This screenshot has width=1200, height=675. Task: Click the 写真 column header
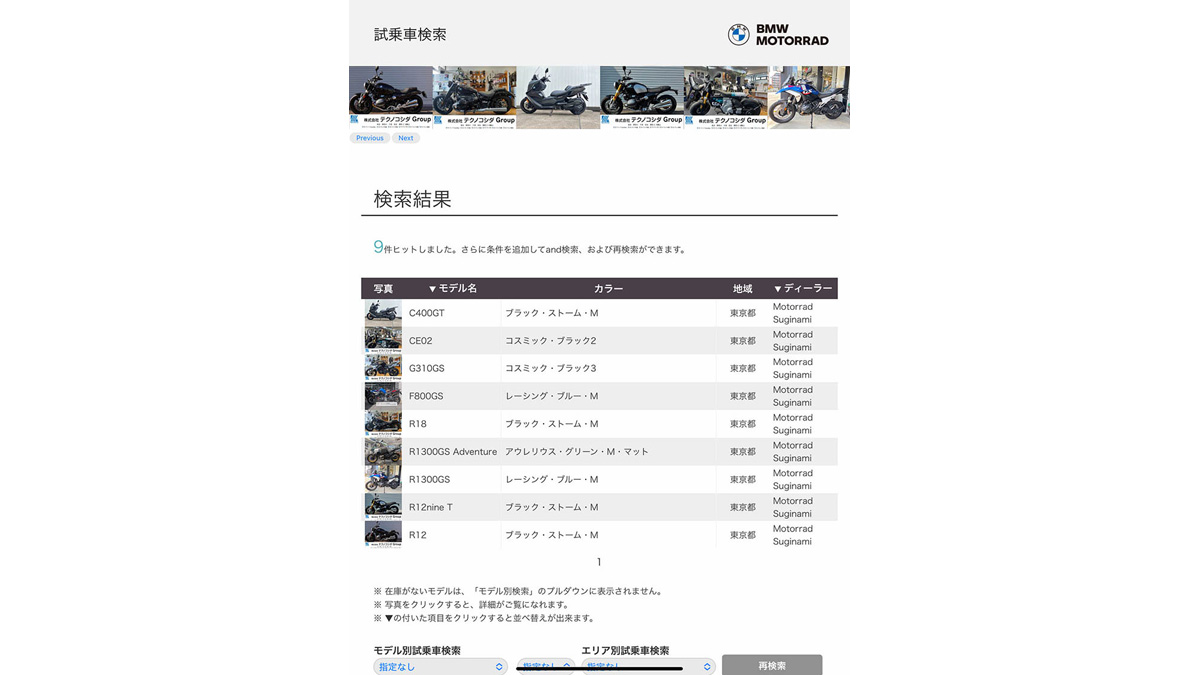coord(383,289)
